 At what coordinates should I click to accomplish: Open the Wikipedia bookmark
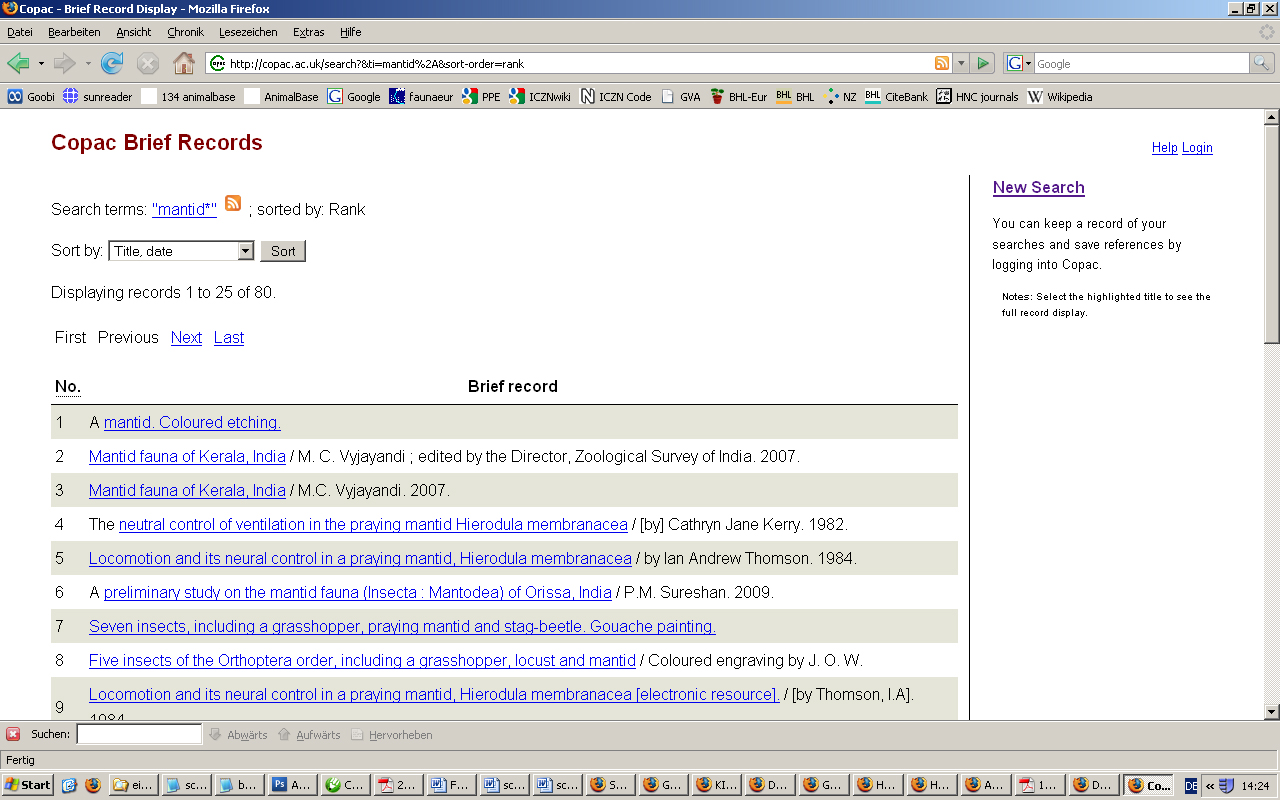point(1060,97)
